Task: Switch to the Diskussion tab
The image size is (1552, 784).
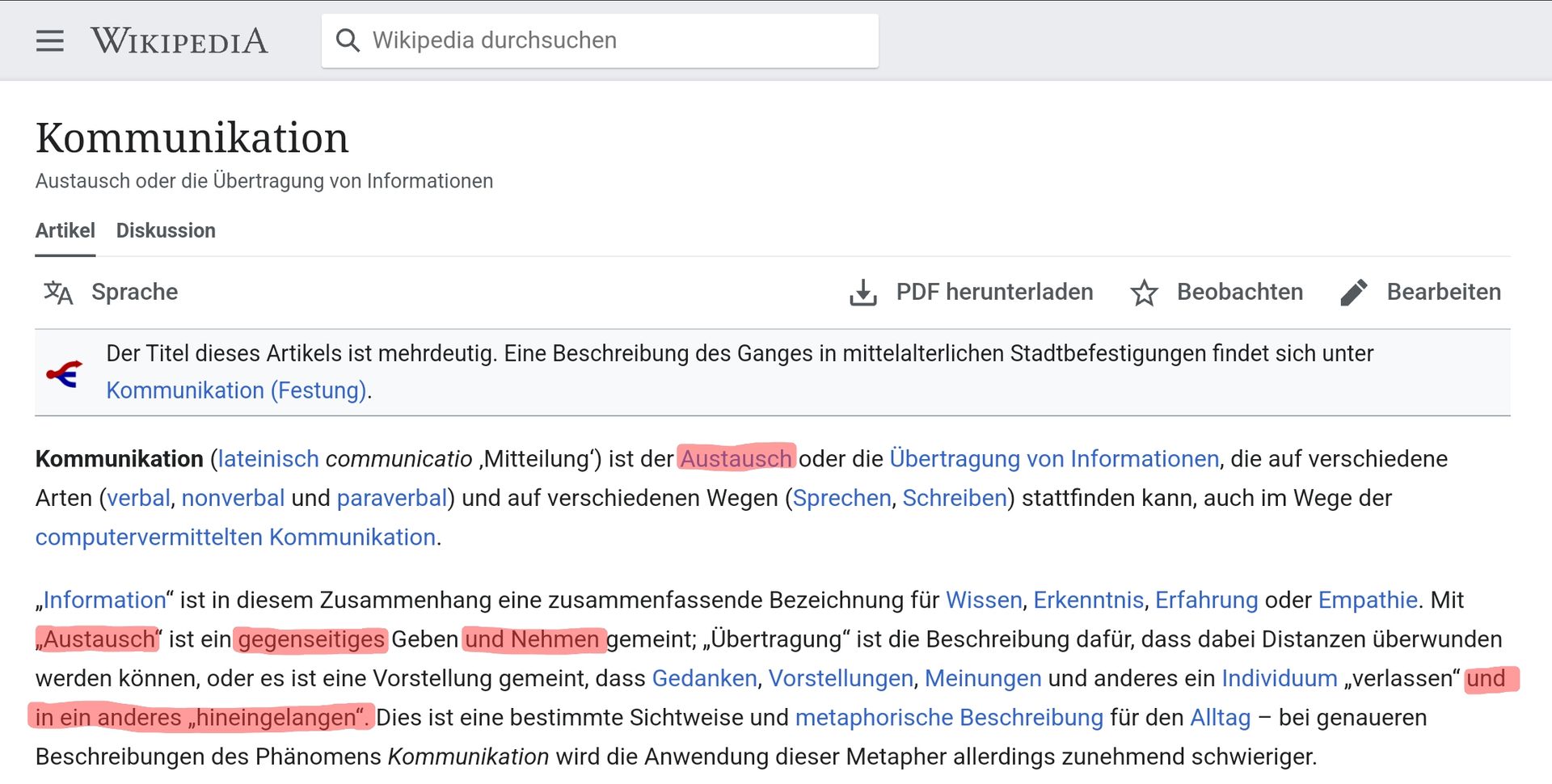Action: click(x=166, y=231)
